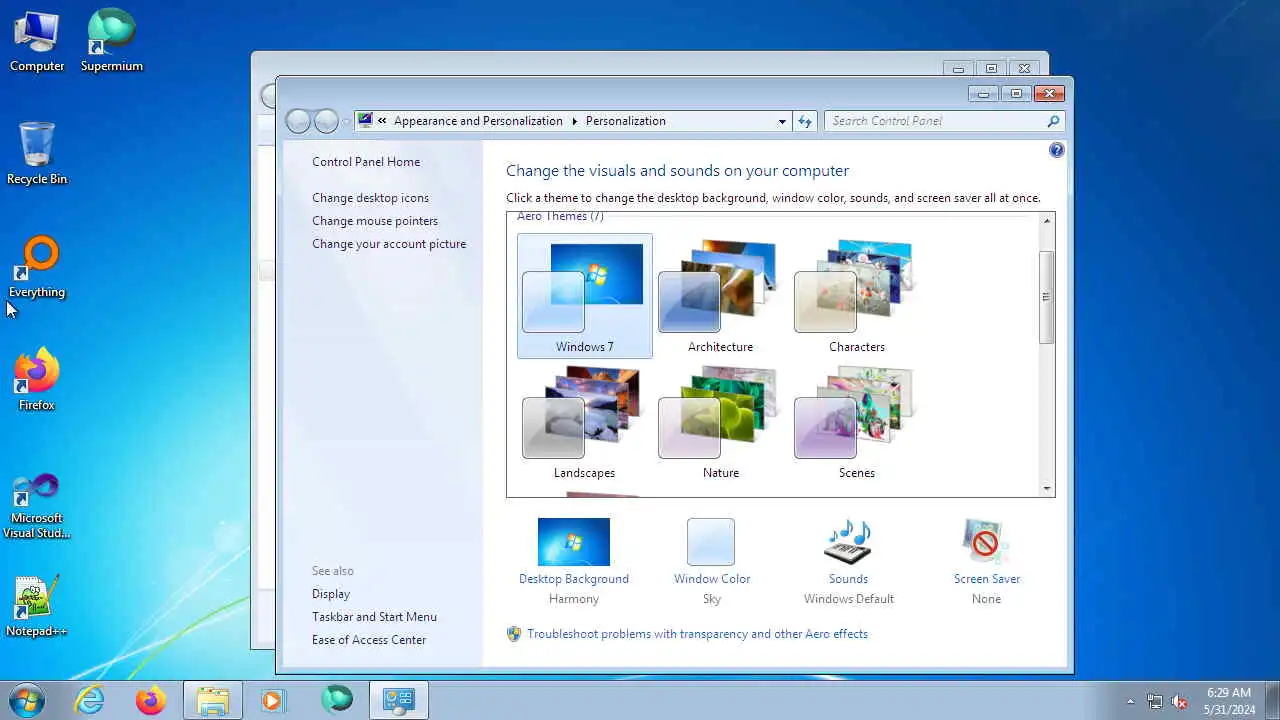The width and height of the screenshot is (1280, 720).
Task: Click the theme list scroll up arrow
Action: [x=1047, y=221]
